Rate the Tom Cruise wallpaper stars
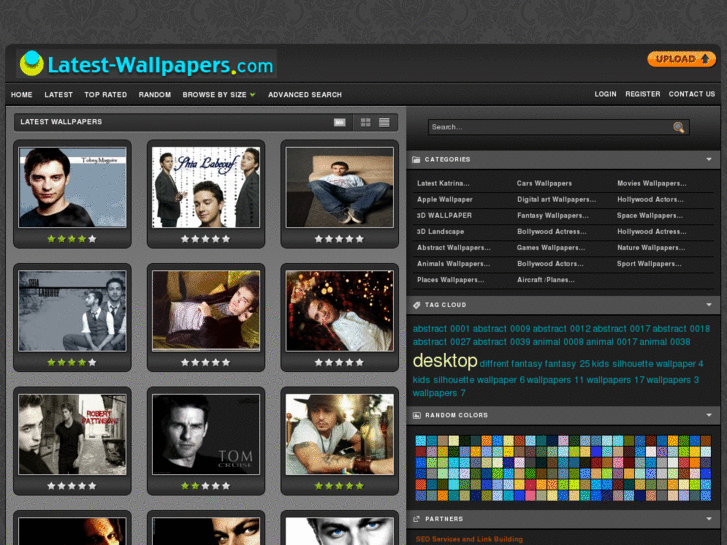The height and width of the screenshot is (545, 727). coord(205,486)
